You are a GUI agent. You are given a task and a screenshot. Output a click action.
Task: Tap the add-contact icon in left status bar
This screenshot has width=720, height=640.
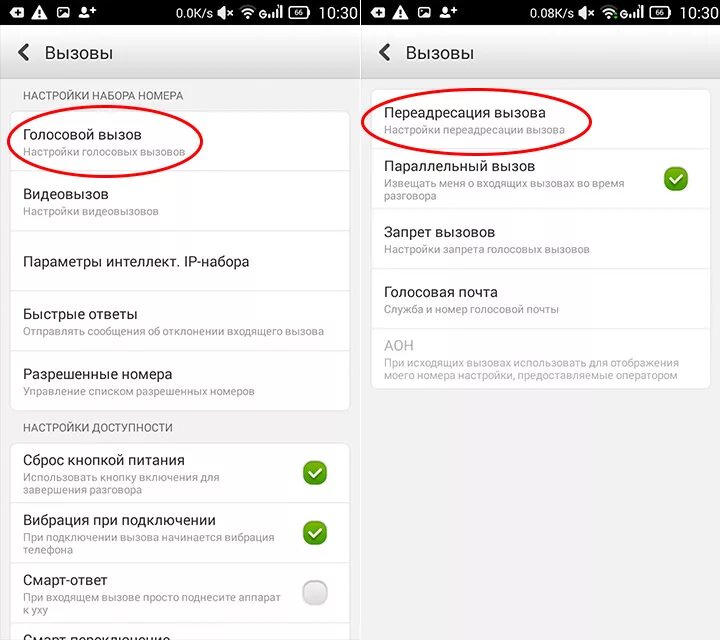point(87,12)
